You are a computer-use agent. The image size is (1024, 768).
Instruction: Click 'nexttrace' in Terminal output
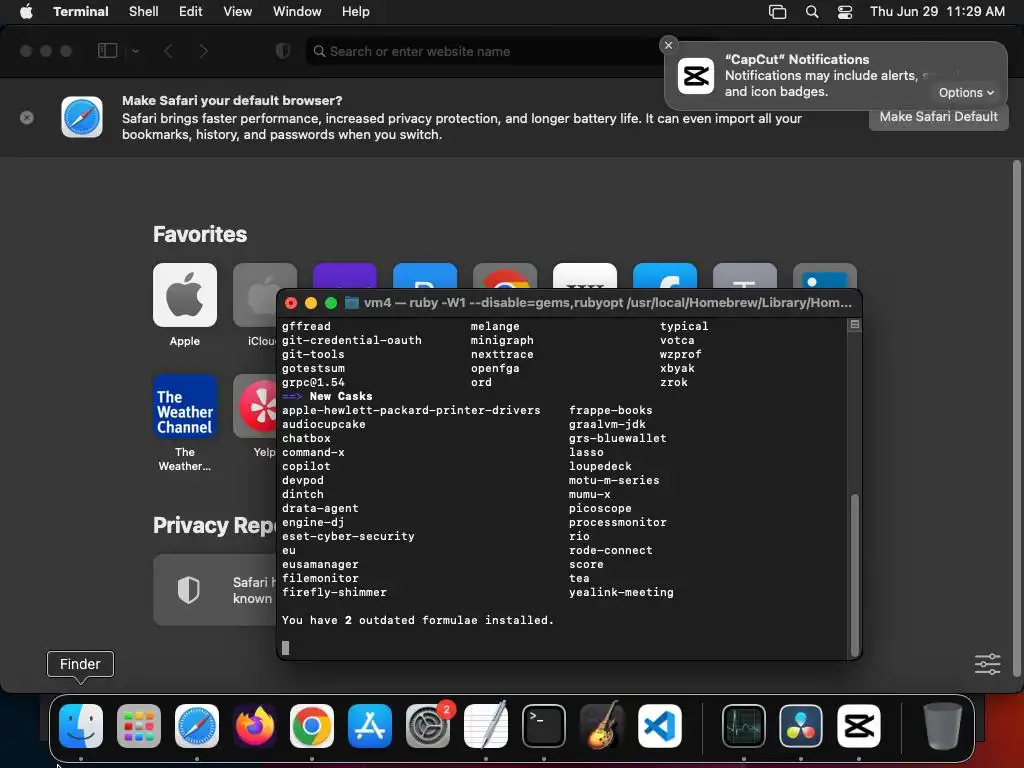[x=502, y=355]
